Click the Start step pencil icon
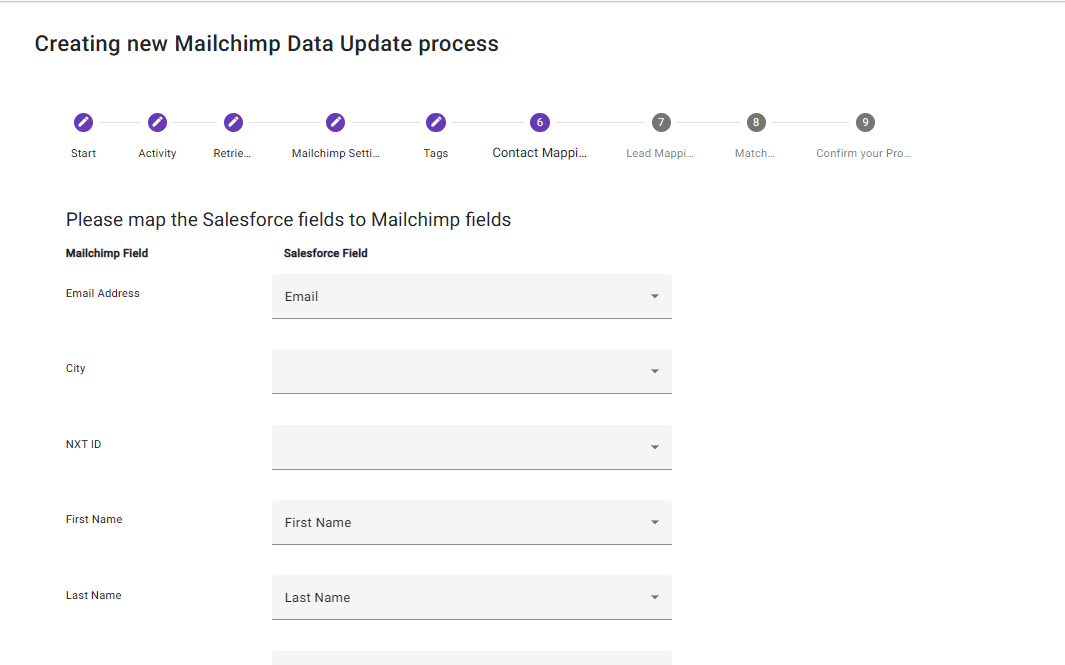Viewport: 1065px width, 665px height. pos(84,122)
